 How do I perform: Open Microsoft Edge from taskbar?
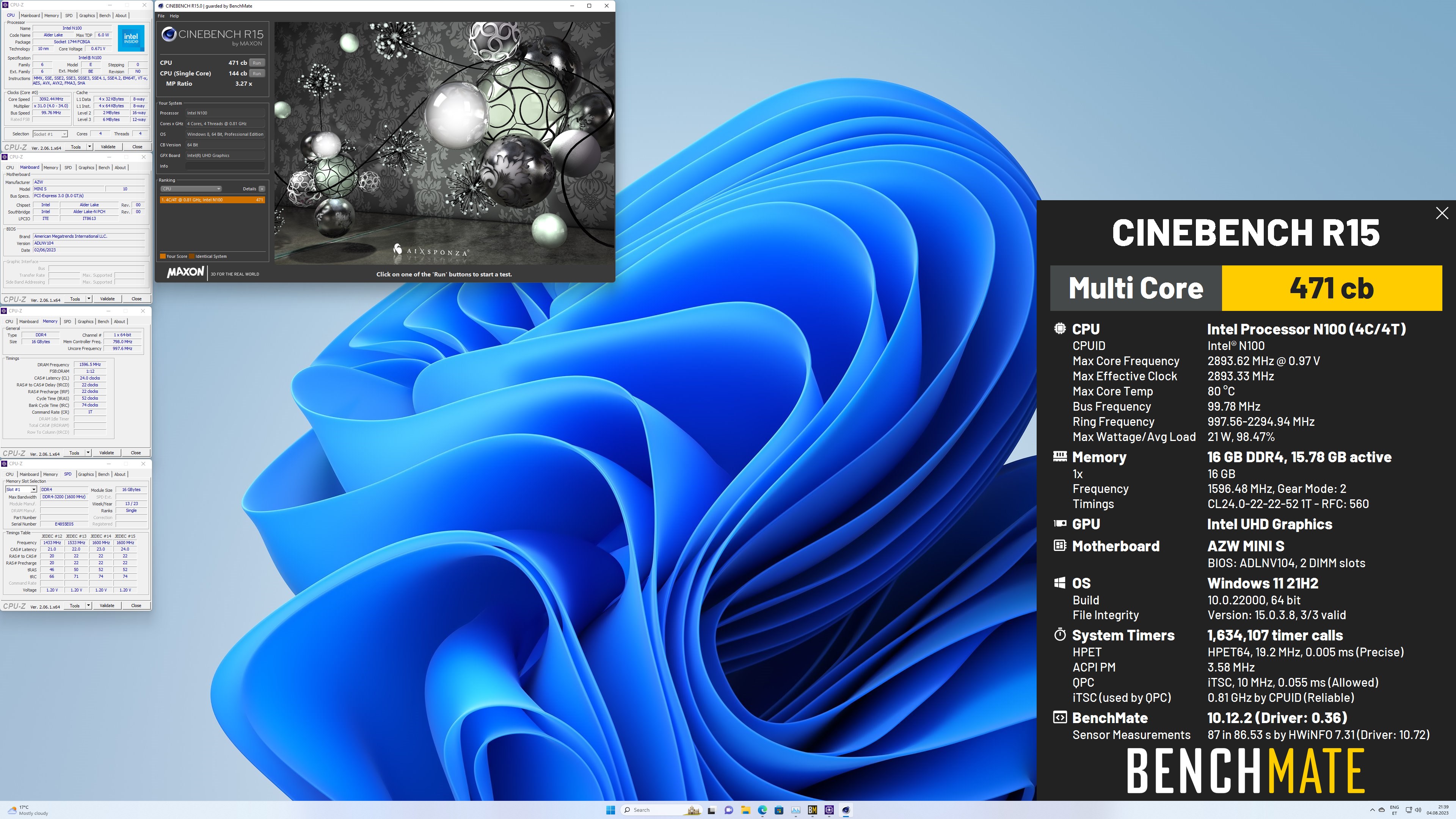pyautogui.click(x=762, y=810)
